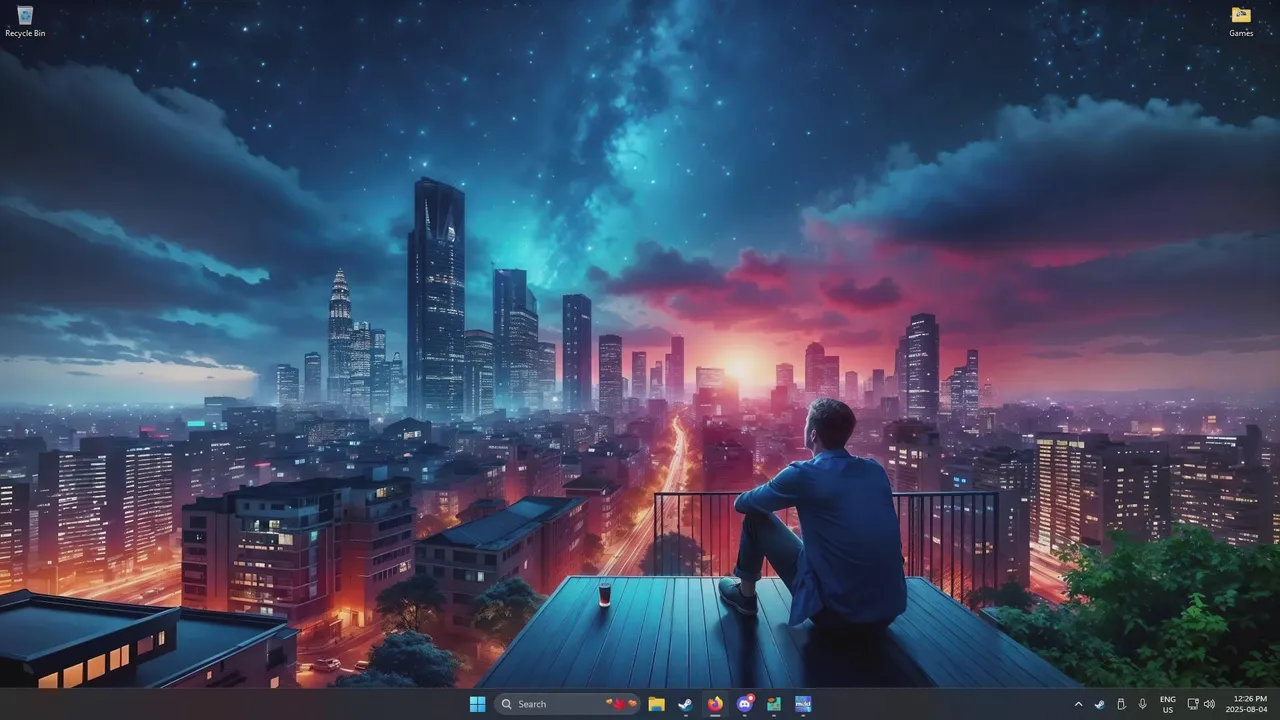Open Discord from the taskbar

click(744, 704)
